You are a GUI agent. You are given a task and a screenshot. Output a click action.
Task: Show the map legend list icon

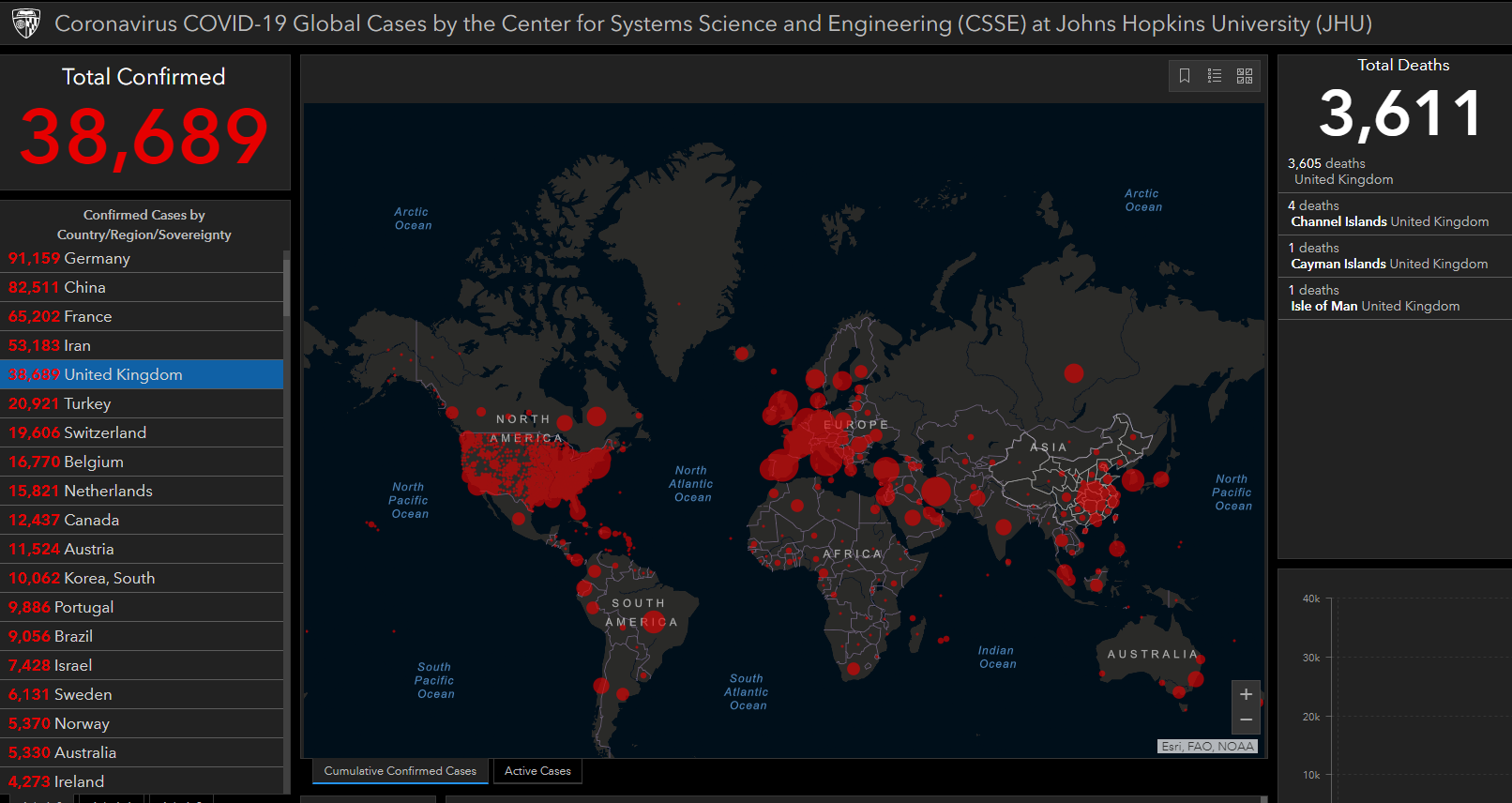[1215, 76]
